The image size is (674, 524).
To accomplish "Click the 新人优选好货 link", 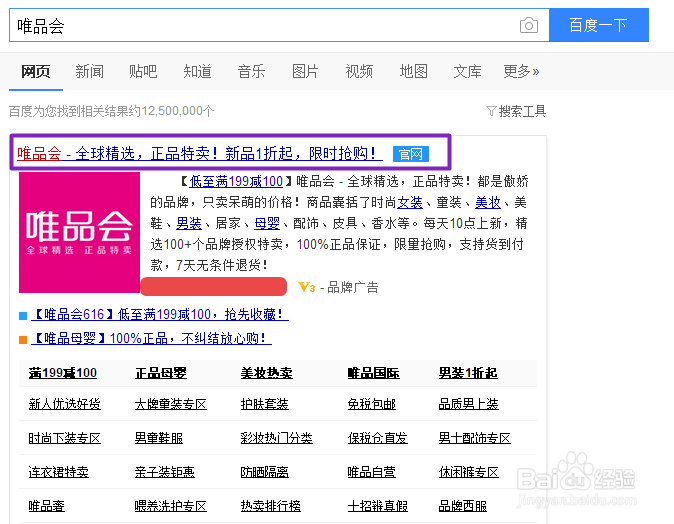I will point(64,404).
